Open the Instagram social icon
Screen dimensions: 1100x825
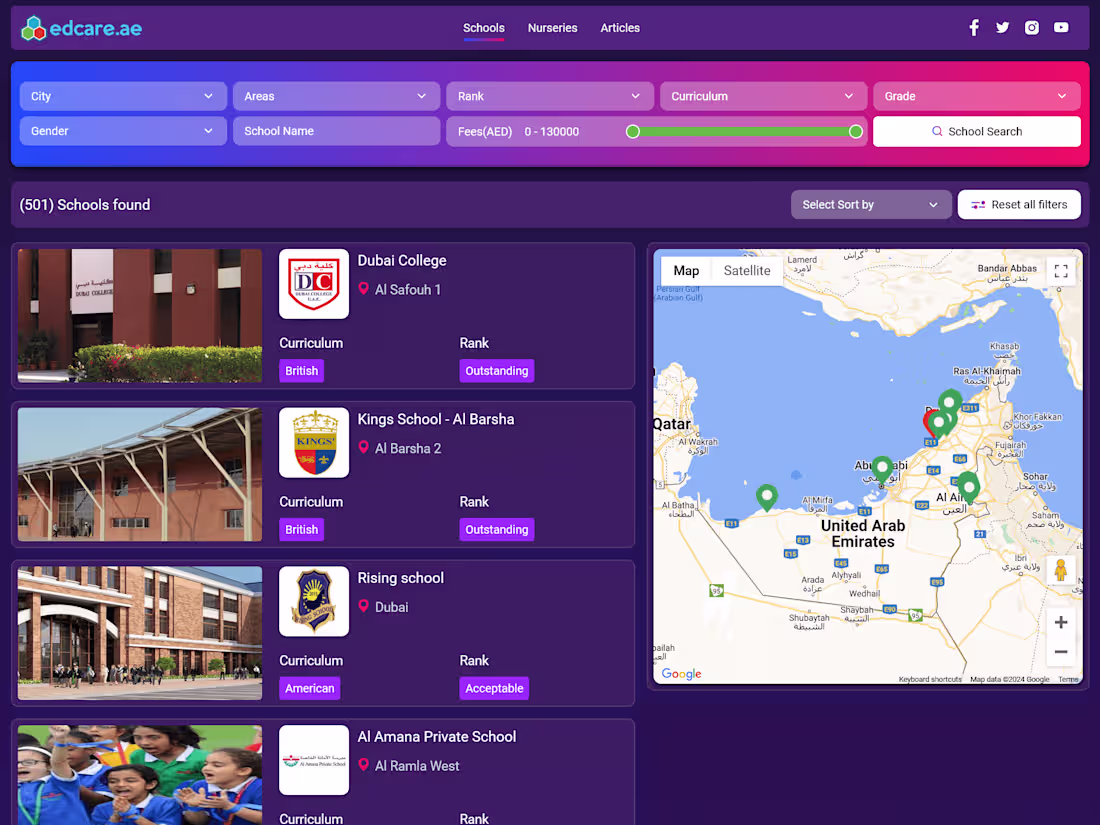tap(1031, 27)
